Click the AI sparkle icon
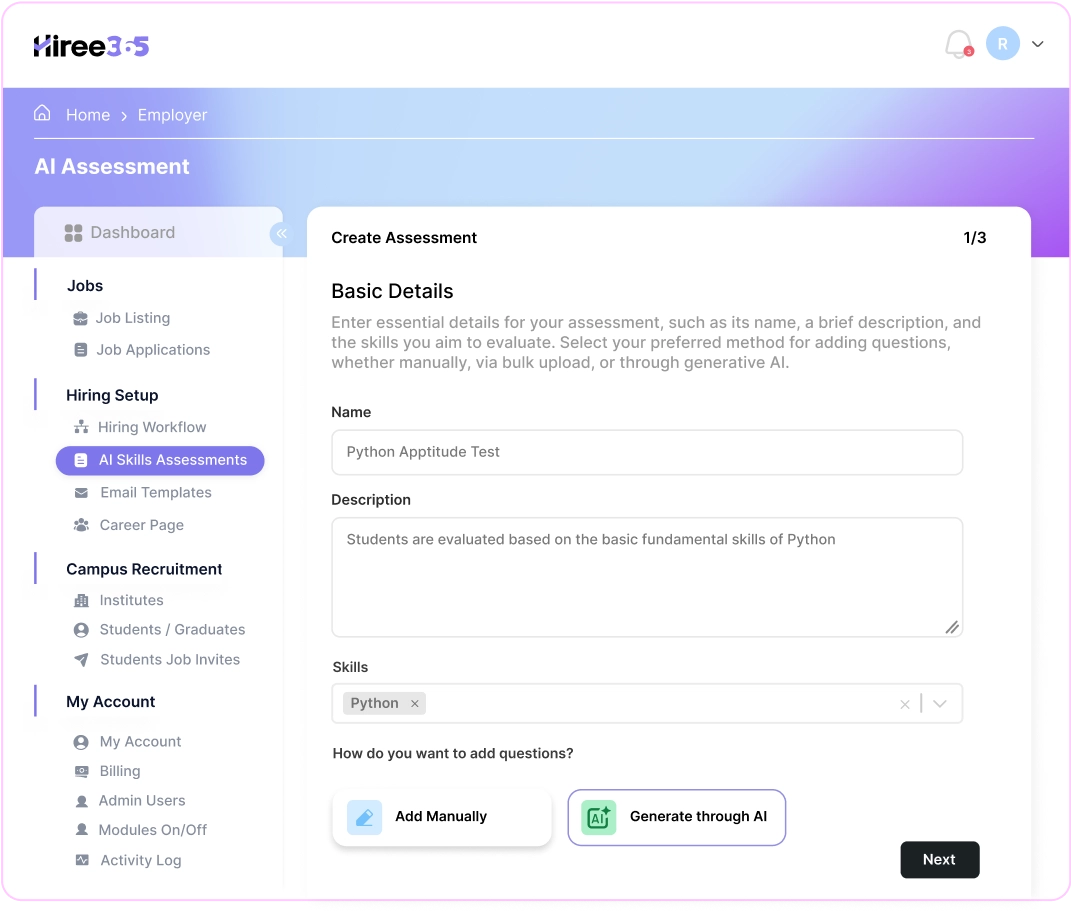The height and width of the screenshot is (914, 1071). click(x=598, y=817)
